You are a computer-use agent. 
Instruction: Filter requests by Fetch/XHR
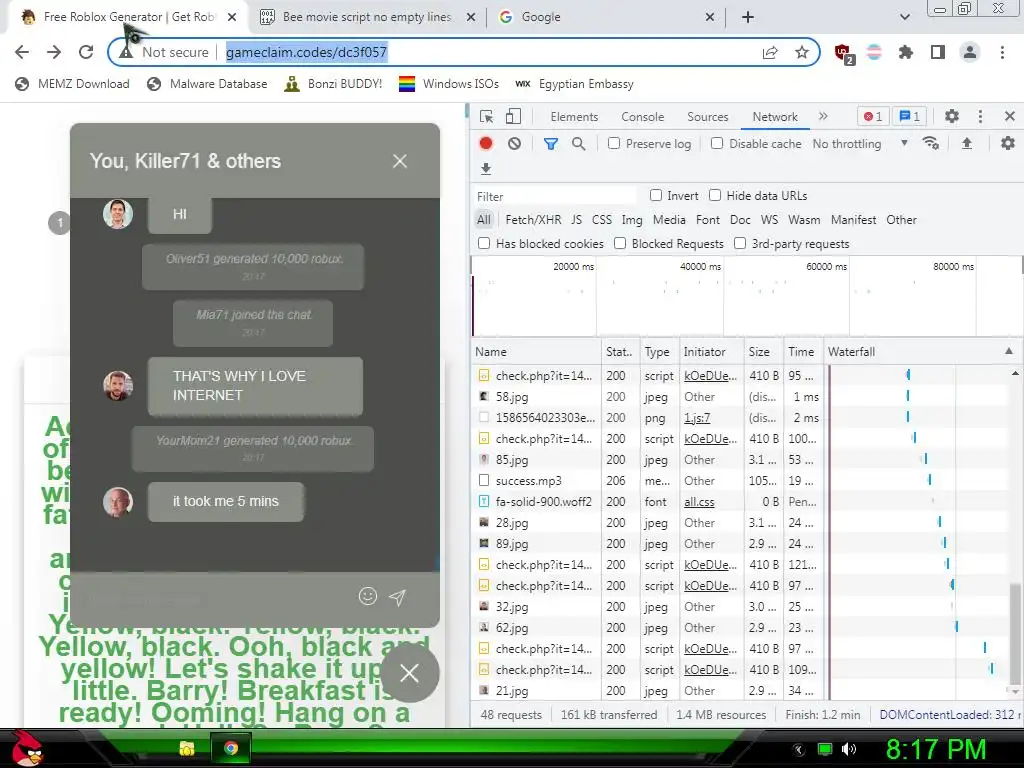533,220
